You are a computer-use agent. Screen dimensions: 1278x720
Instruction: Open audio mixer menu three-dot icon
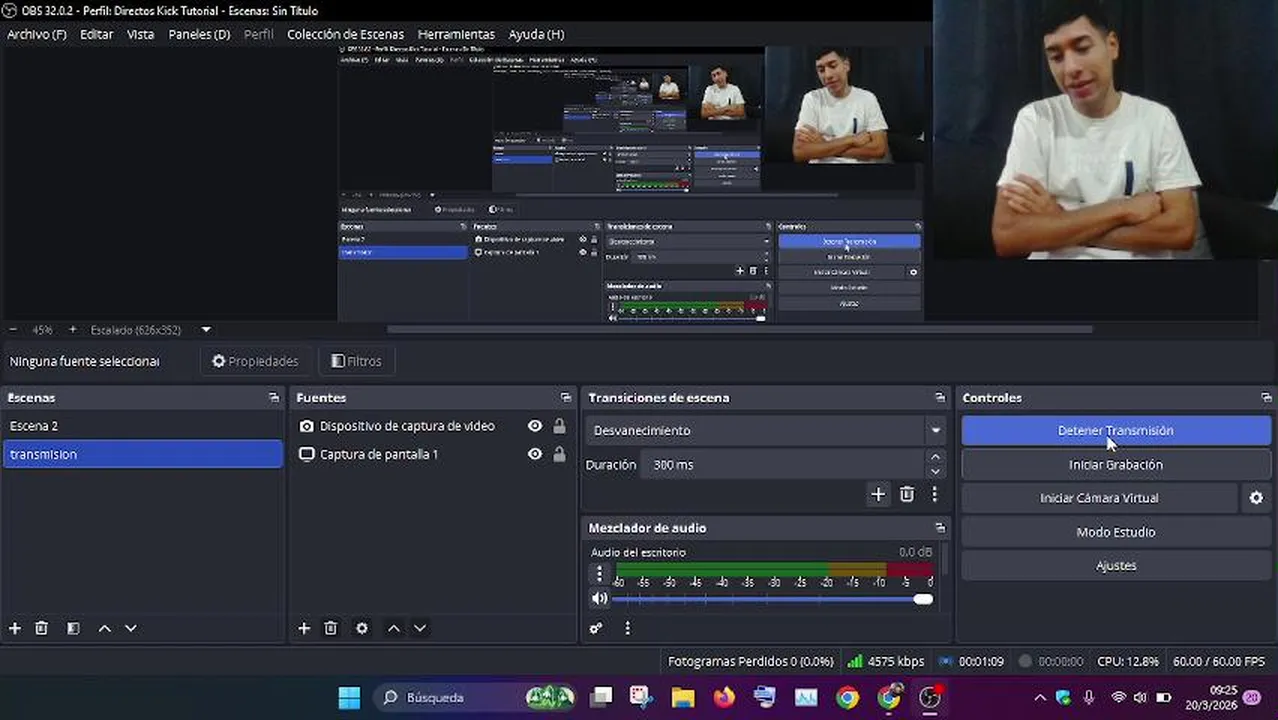(x=627, y=628)
